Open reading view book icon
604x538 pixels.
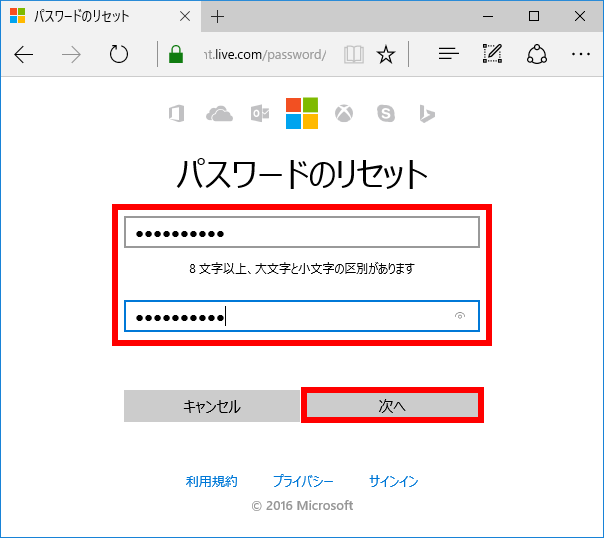click(354, 55)
